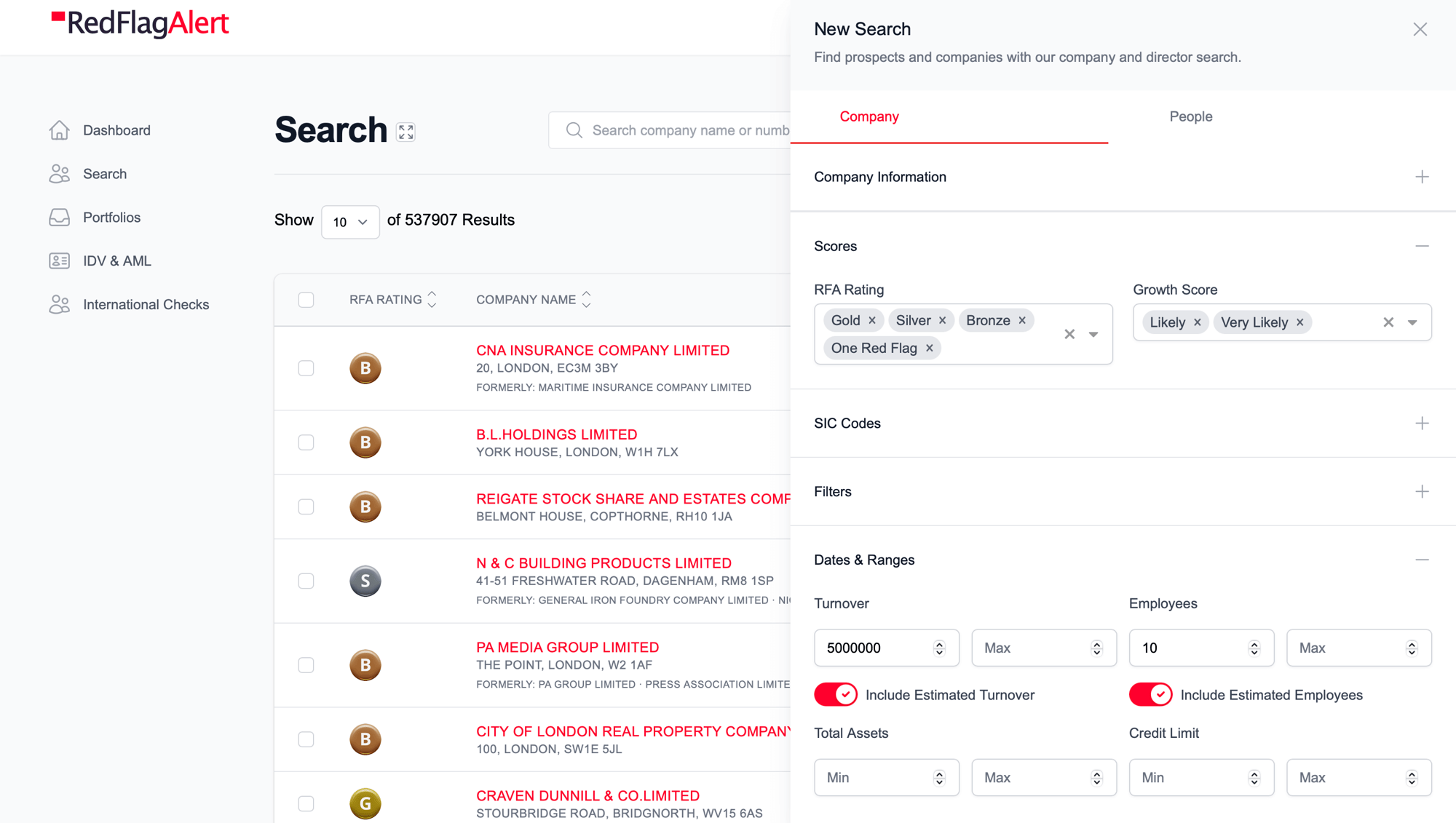Switch to the People tab
Viewport: 1456px width, 823px height.
coord(1190,116)
